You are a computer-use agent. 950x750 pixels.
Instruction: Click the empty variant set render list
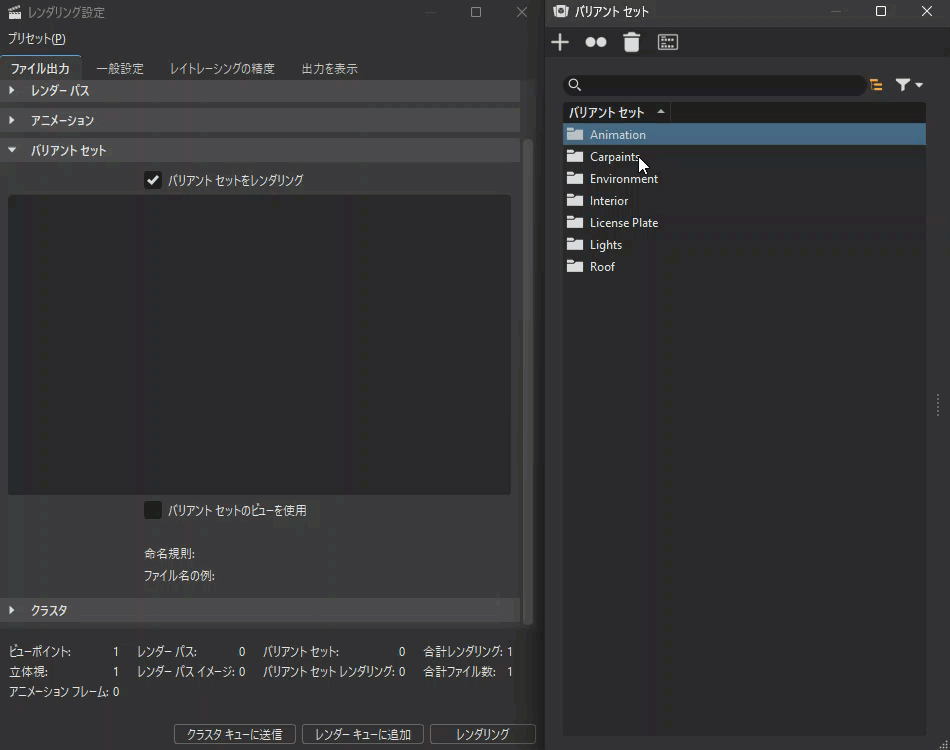point(259,344)
